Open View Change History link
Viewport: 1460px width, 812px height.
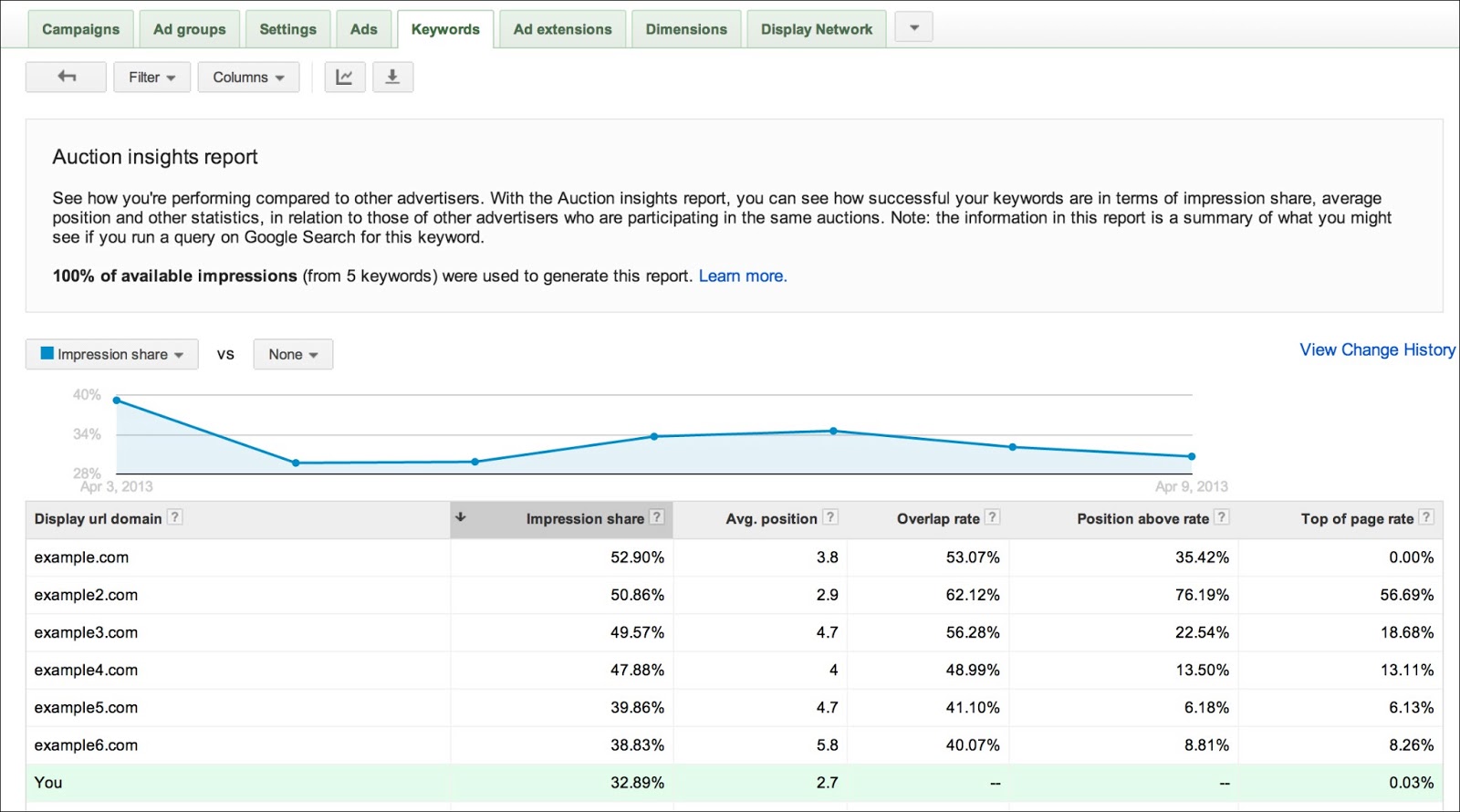click(x=1377, y=349)
